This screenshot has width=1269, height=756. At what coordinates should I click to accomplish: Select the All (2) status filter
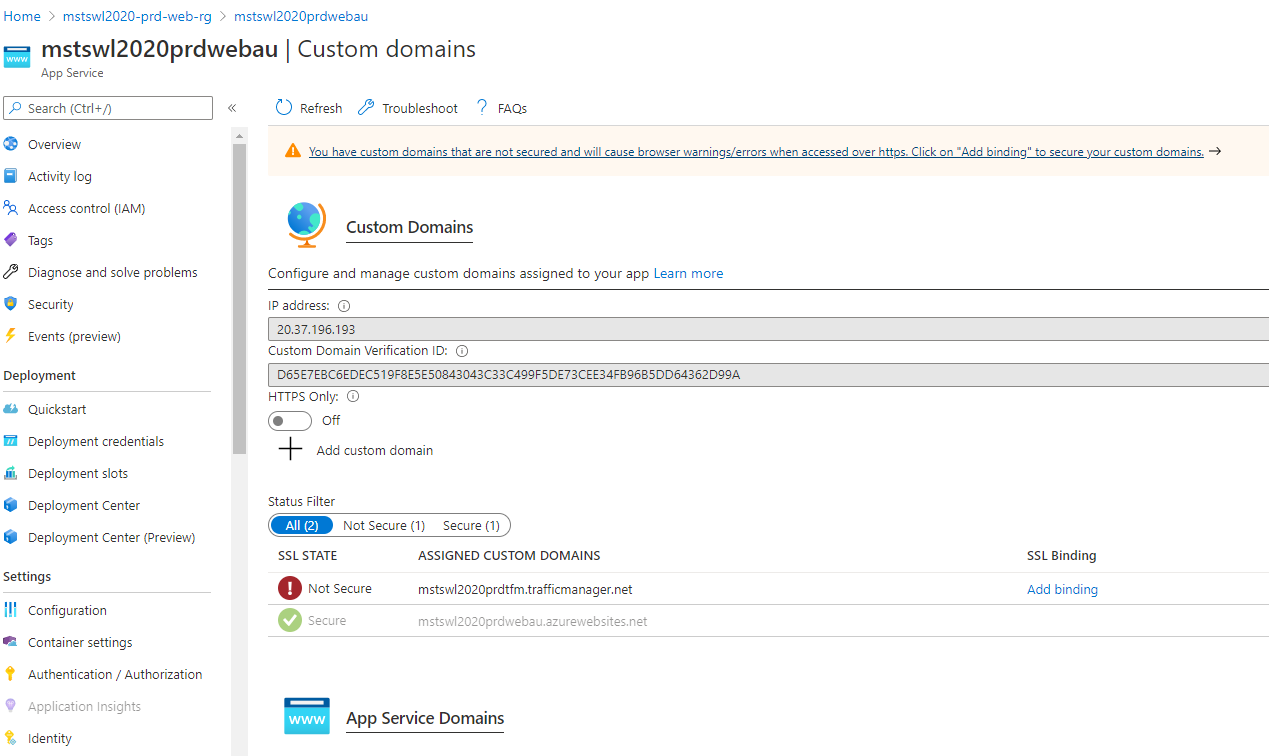pos(302,525)
